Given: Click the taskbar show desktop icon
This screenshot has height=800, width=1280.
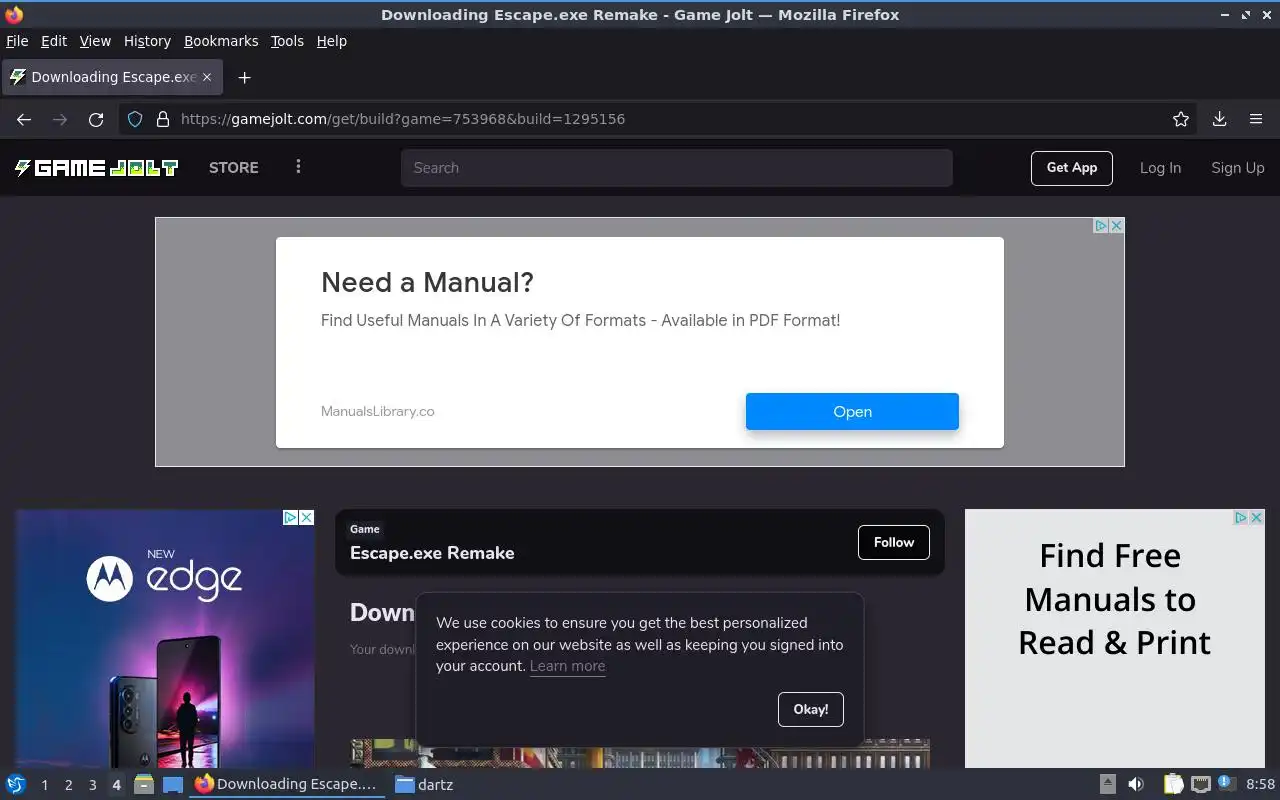Looking at the screenshot, I should [x=172, y=784].
